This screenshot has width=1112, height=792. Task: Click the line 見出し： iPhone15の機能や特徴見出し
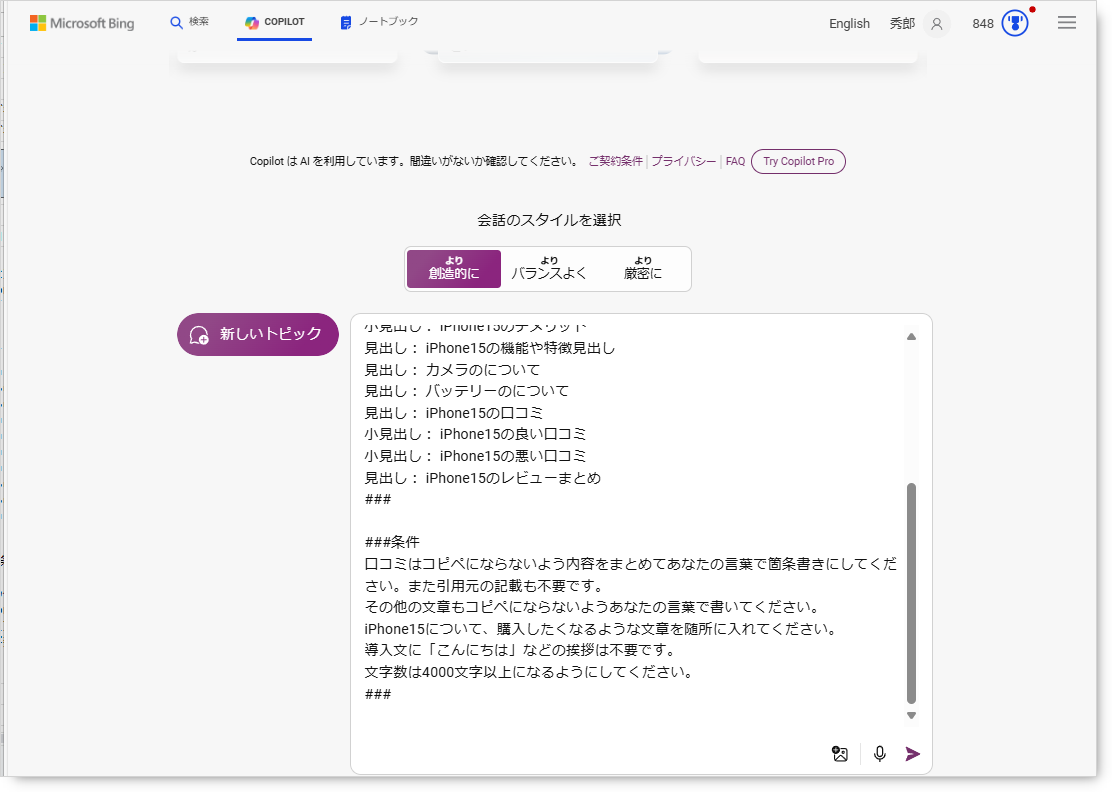(x=490, y=348)
